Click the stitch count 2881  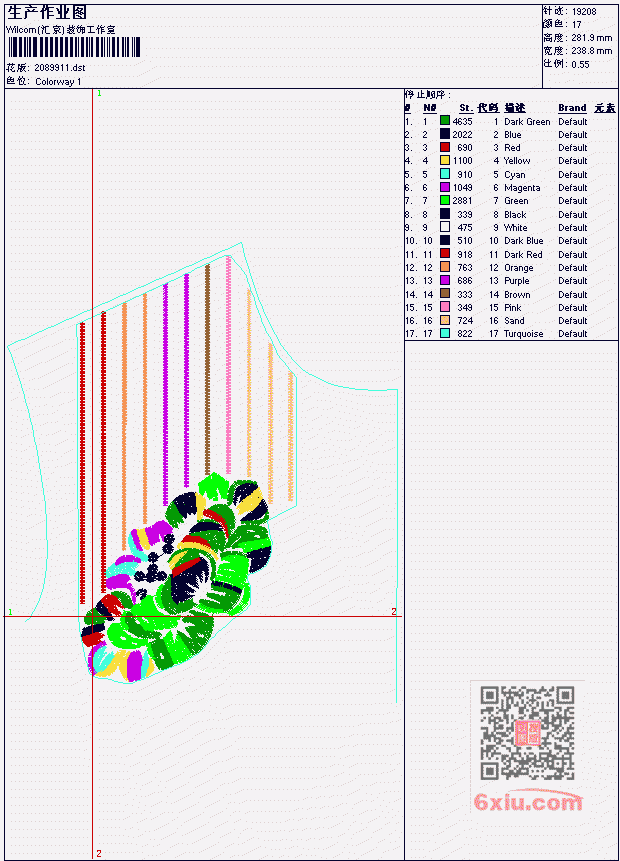(462, 201)
